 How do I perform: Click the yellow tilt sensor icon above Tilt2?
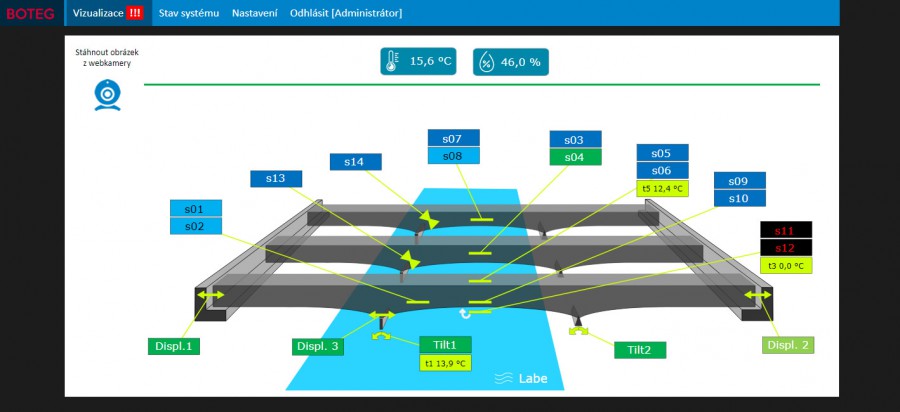pos(577,329)
